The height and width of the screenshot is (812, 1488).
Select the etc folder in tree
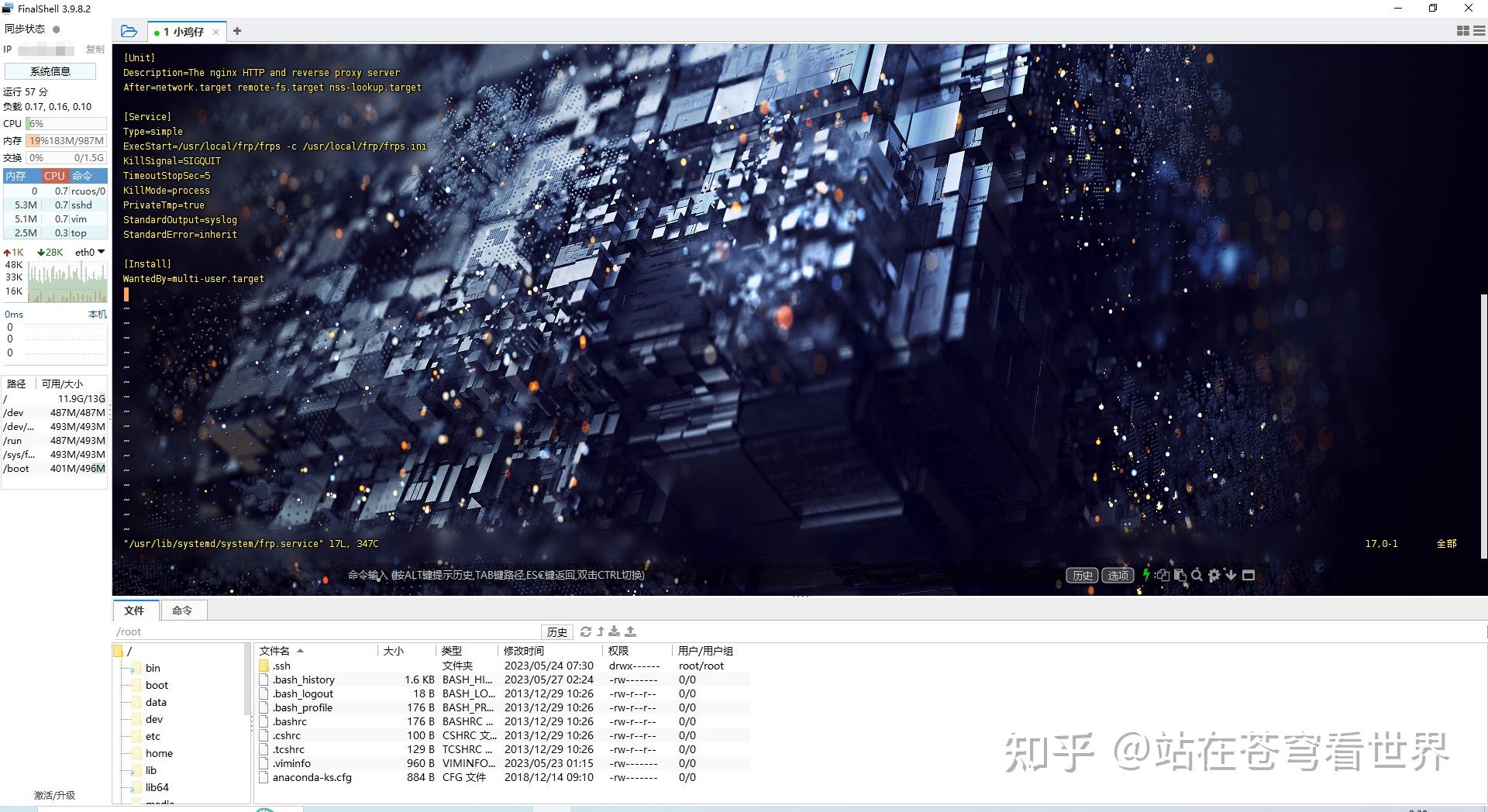pyautogui.click(x=145, y=736)
